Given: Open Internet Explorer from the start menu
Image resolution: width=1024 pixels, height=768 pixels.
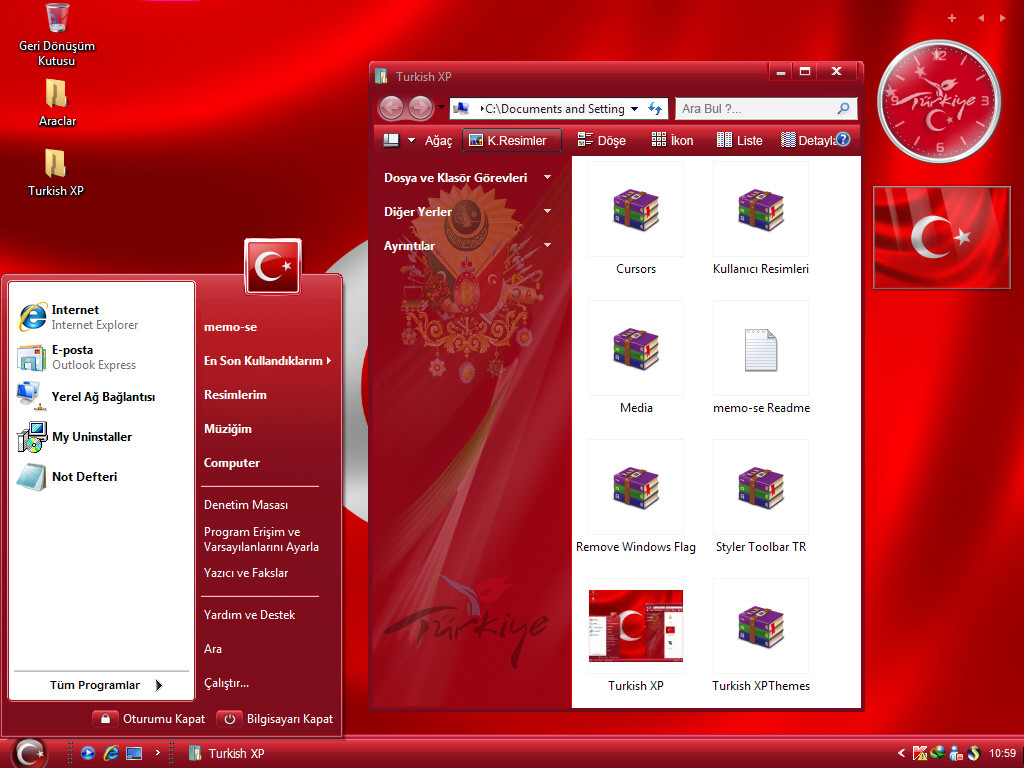Looking at the screenshot, I should coord(78,317).
